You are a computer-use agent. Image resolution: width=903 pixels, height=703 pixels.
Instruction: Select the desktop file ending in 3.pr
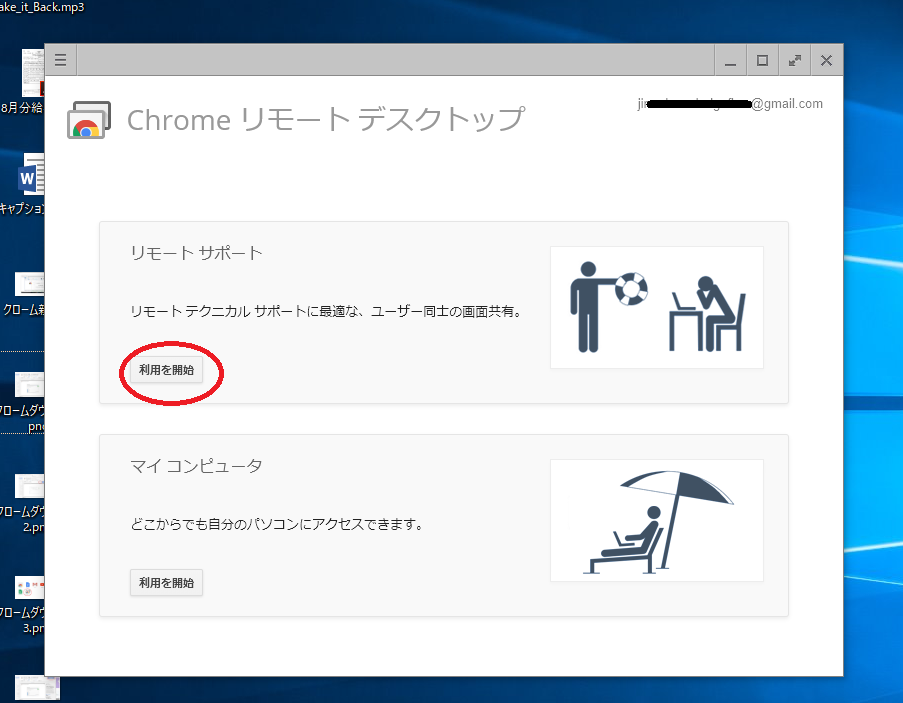pos(29,587)
